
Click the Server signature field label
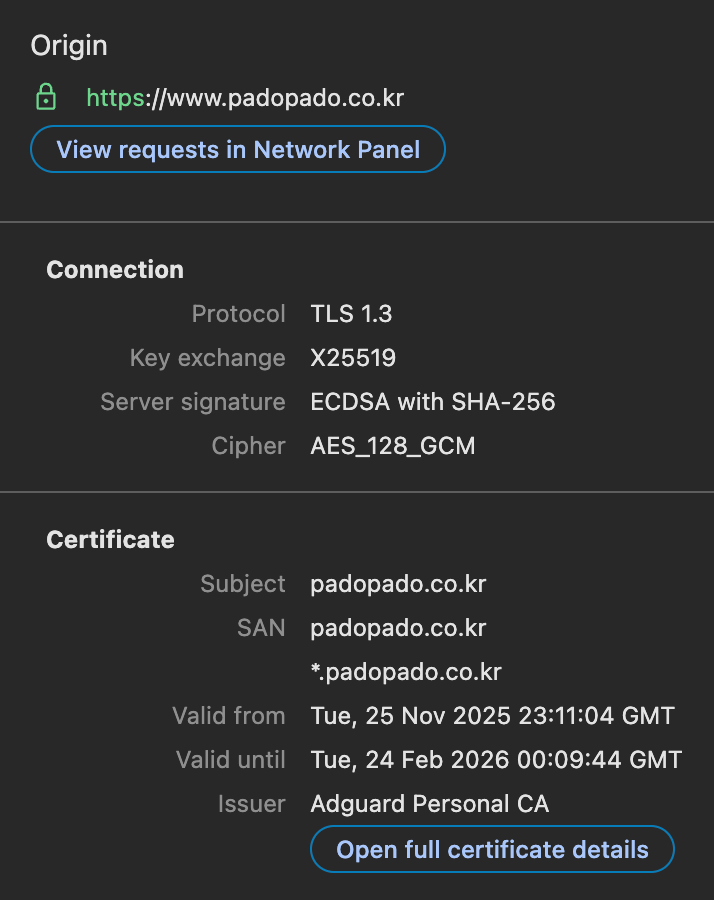click(193, 402)
